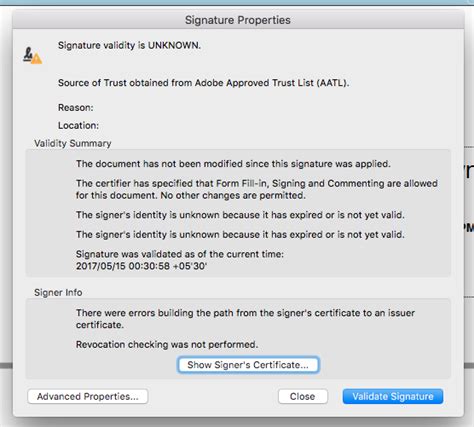Viewport: 474px width, 427px height.
Task: Click the Reason field label
Action: click(x=76, y=108)
